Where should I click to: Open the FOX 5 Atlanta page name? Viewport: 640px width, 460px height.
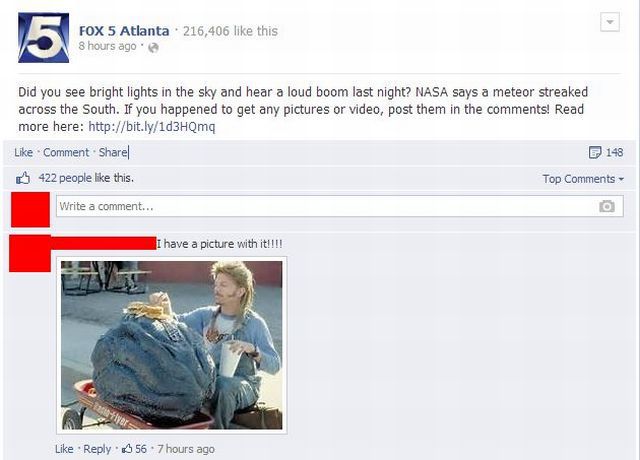click(x=124, y=31)
